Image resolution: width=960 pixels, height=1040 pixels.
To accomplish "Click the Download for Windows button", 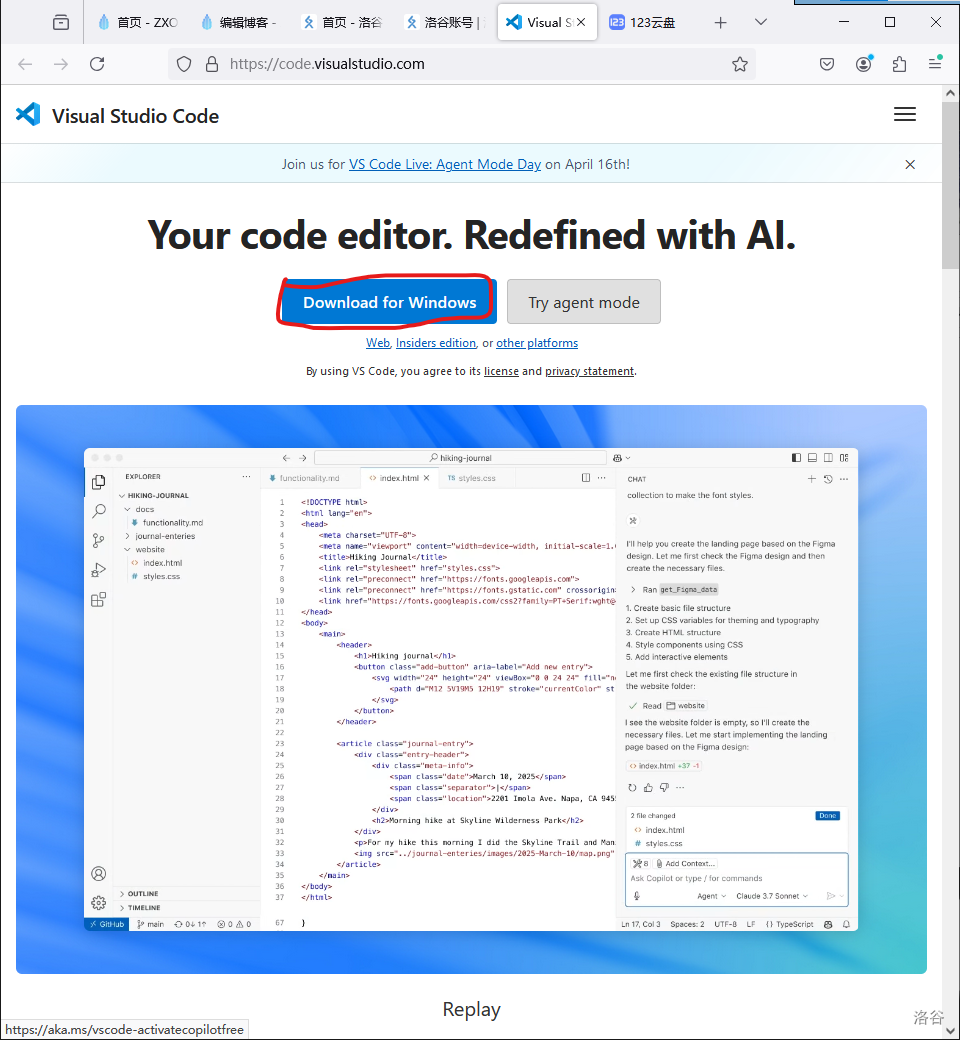I will pos(389,302).
